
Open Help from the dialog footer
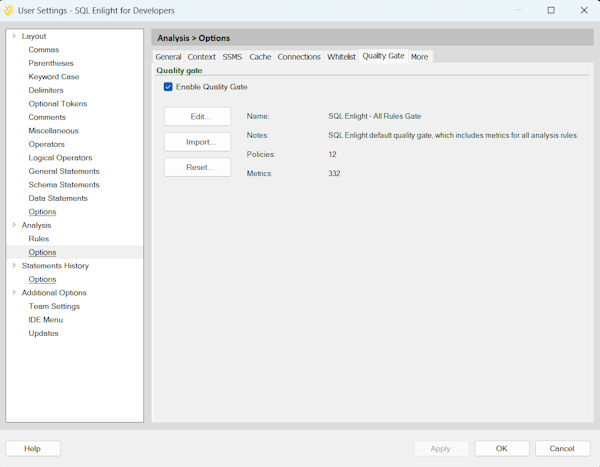(x=33, y=449)
